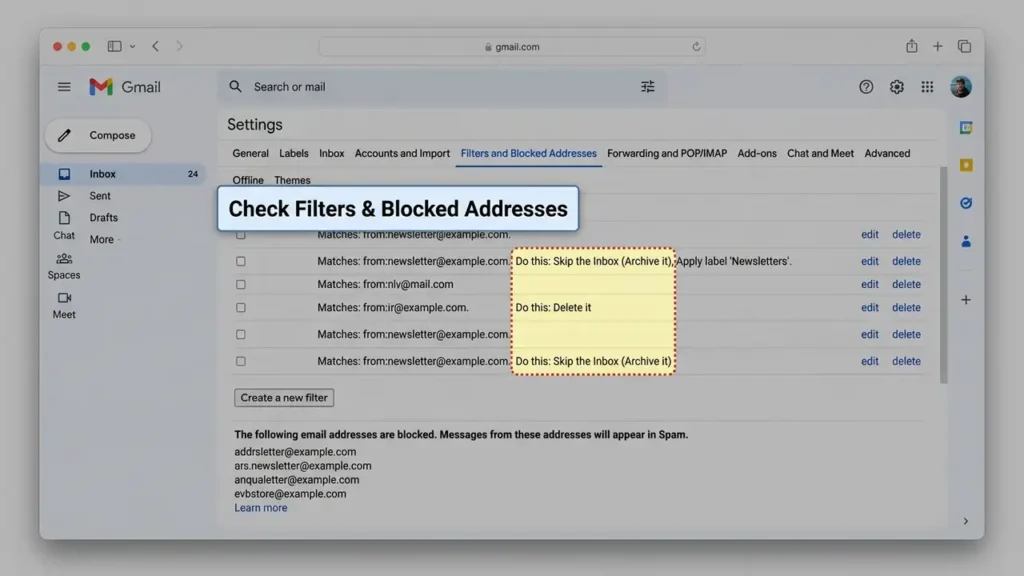Open a new browser tab with plus
This screenshot has width=1024, height=576.
(938, 46)
